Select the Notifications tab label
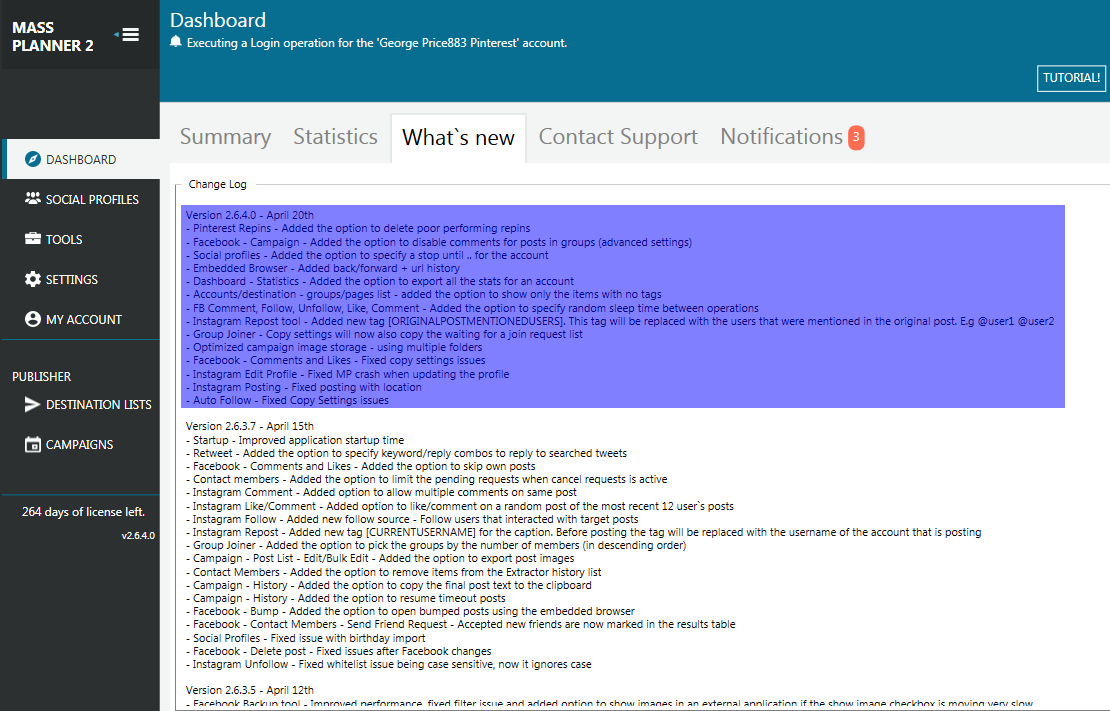 click(x=781, y=137)
